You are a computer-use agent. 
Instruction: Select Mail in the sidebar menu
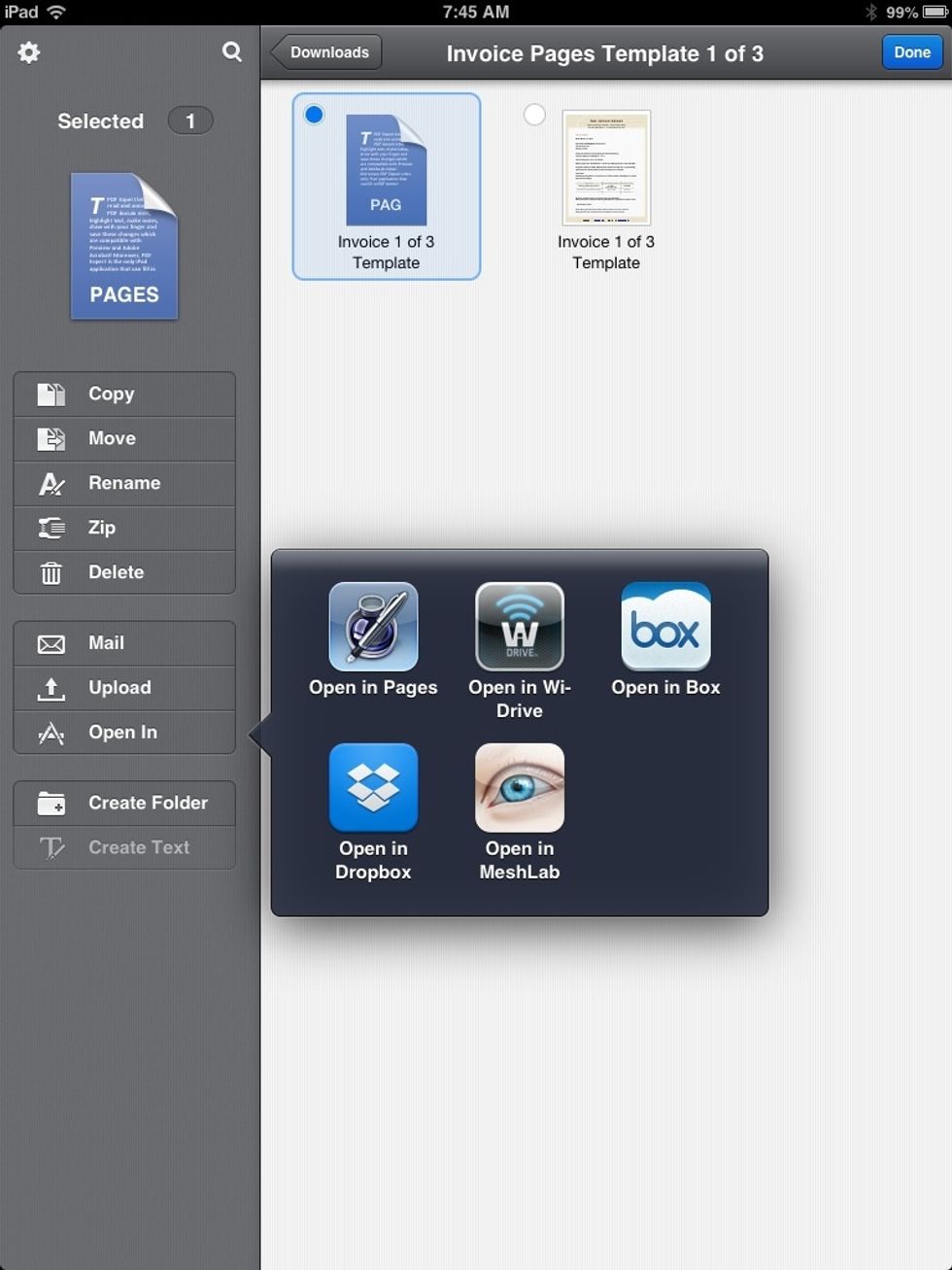(x=124, y=643)
